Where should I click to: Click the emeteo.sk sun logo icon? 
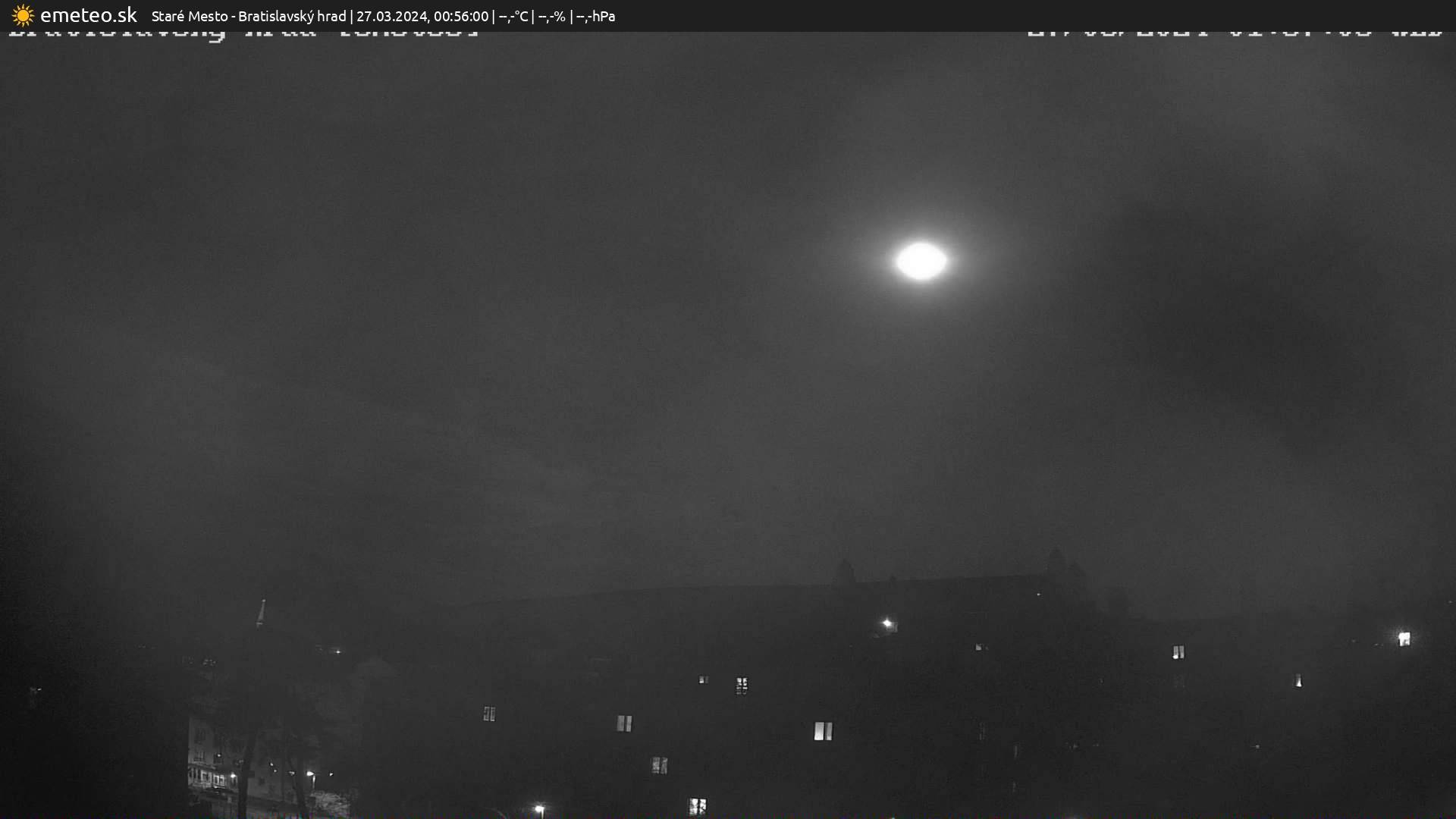click(x=23, y=15)
